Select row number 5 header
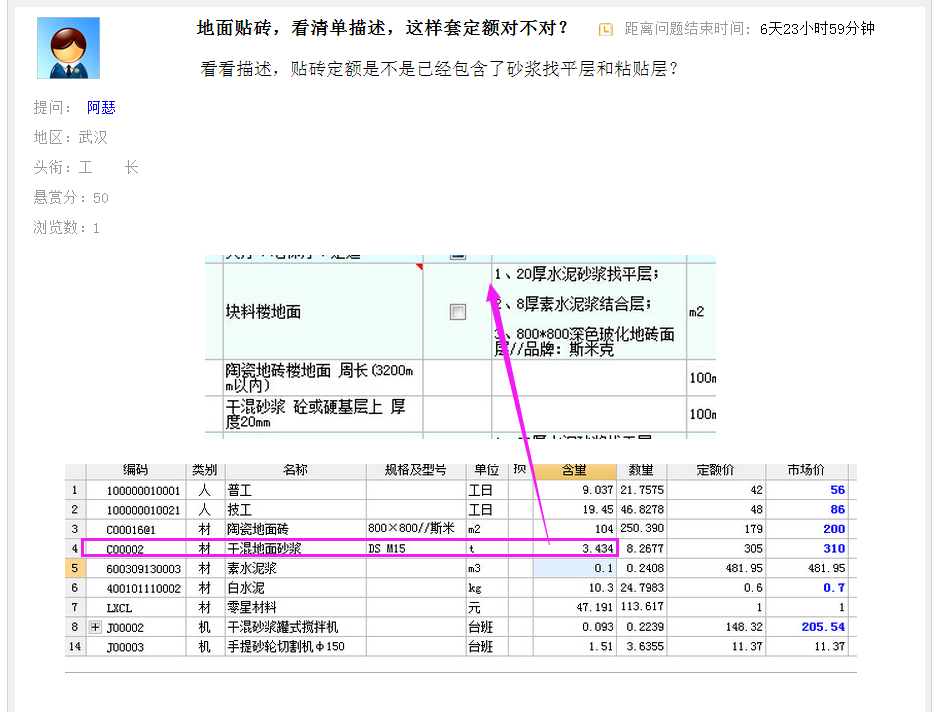Image resolution: width=942 pixels, height=712 pixels. [75, 568]
